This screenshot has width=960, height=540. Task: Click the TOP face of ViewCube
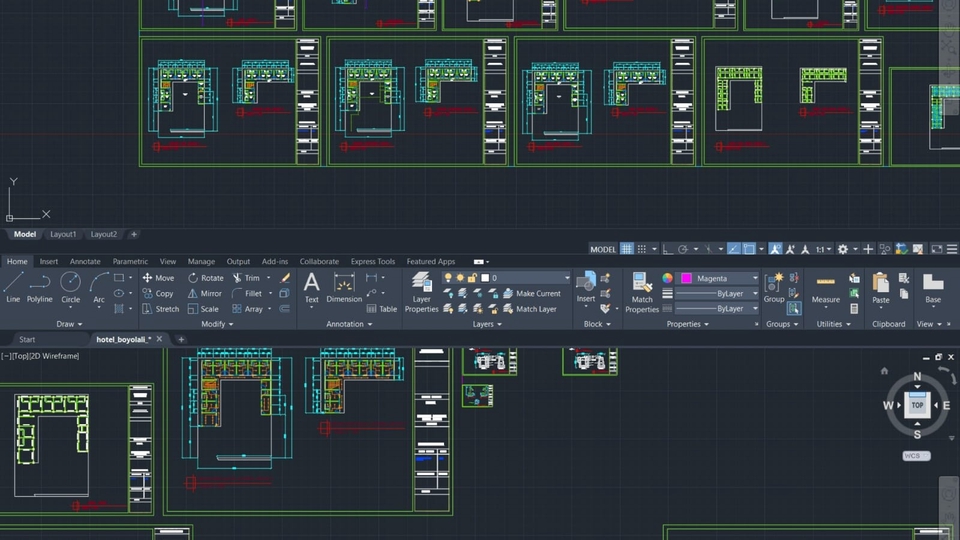(x=917, y=405)
